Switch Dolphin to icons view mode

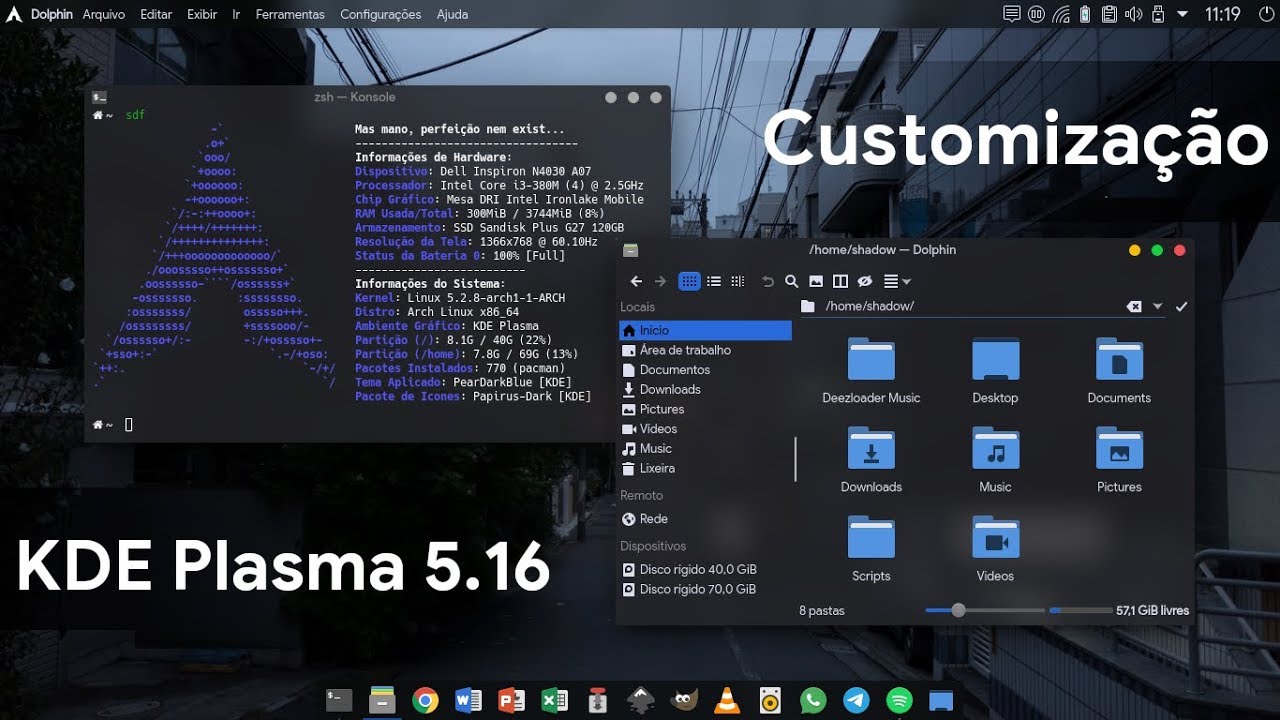pyautogui.click(x=689, y=282)
